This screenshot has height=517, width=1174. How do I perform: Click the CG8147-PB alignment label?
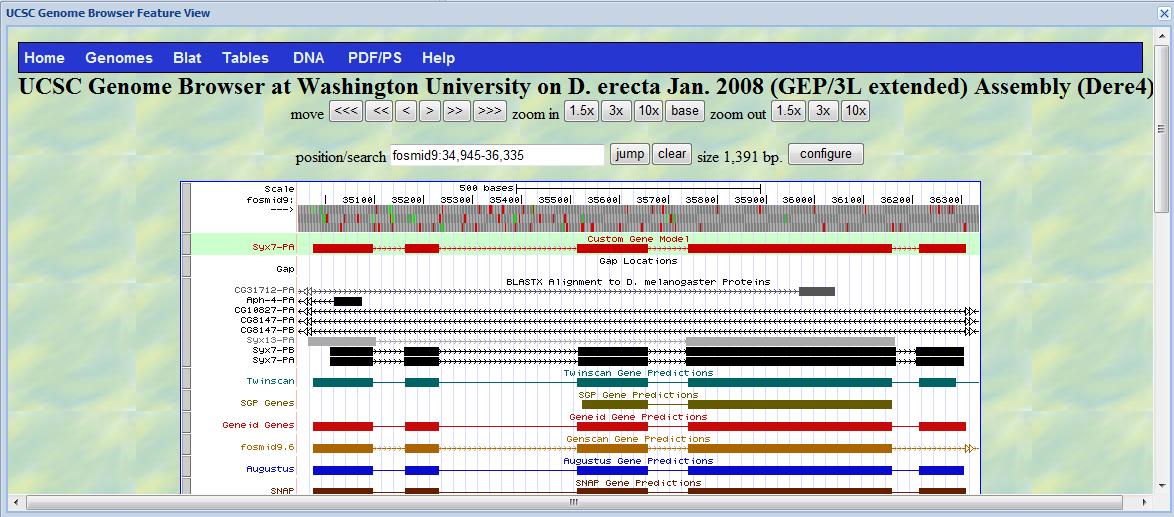[x=268, y=330]
